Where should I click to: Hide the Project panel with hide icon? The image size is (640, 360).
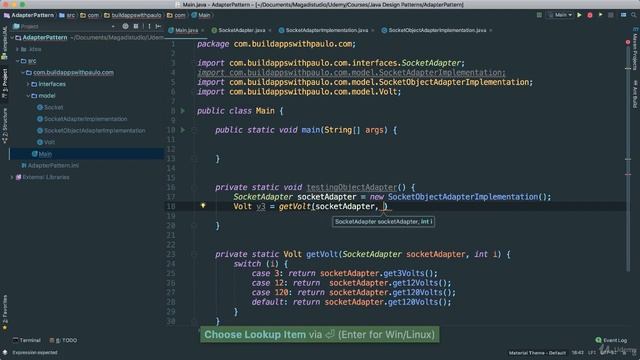158,26
